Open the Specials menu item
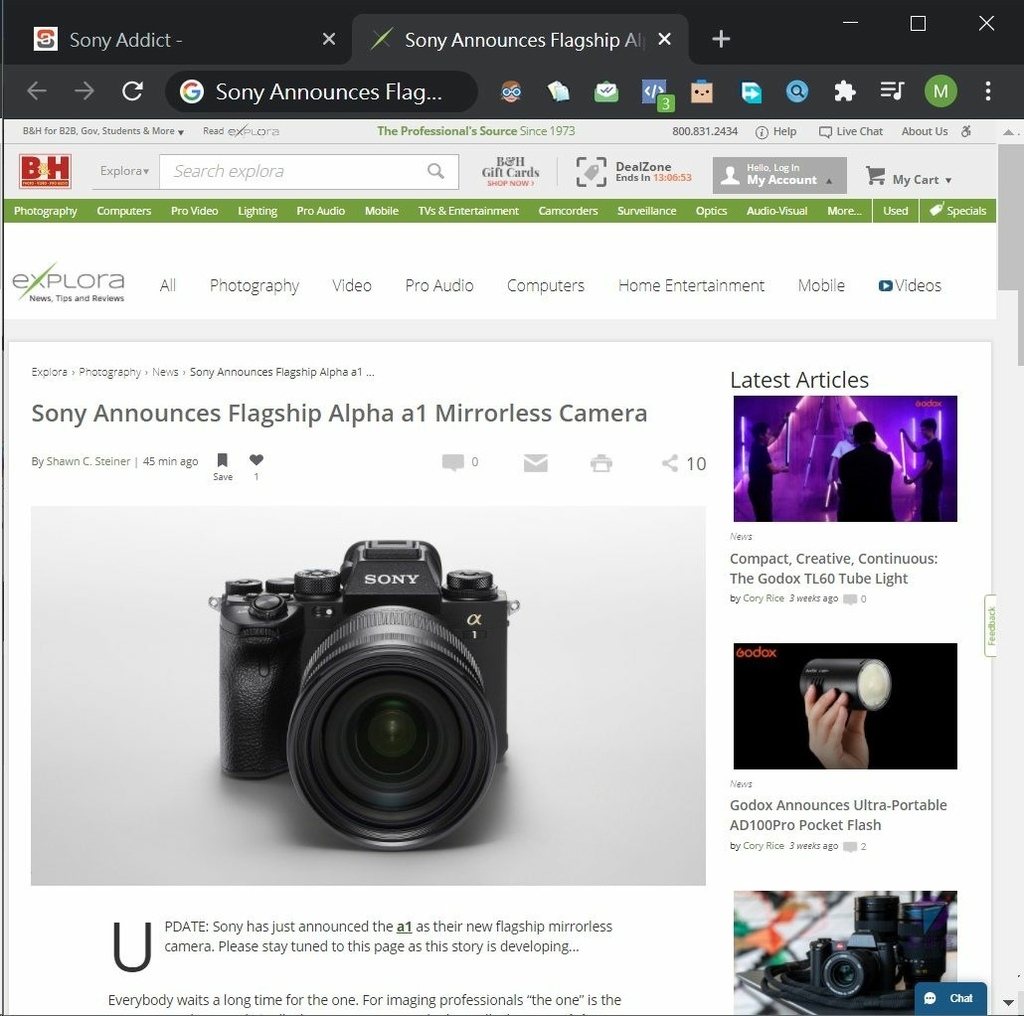The width and height of the screenshot is (1024, 1016). click(957, 210)
